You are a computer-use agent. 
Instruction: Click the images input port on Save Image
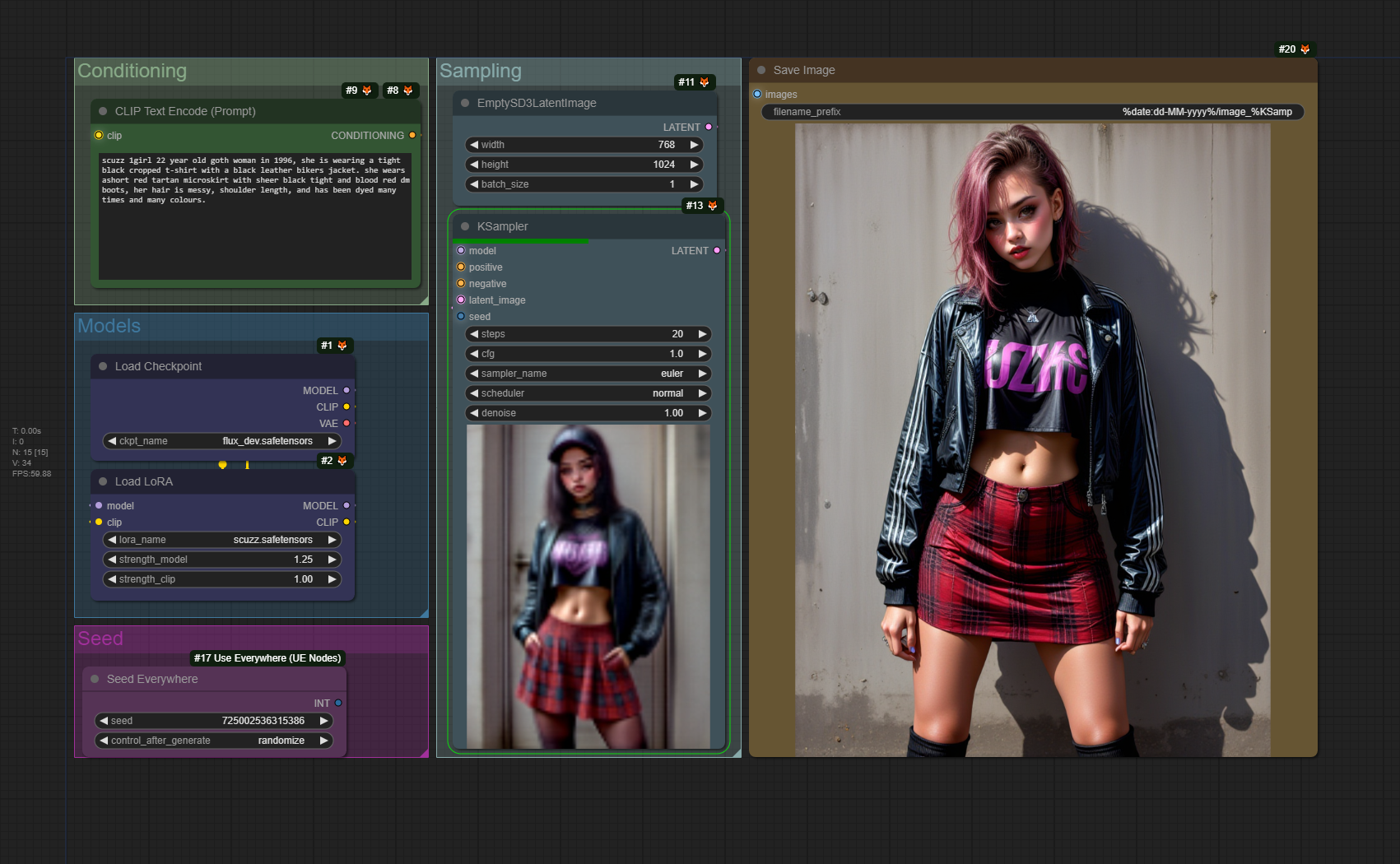757,94
